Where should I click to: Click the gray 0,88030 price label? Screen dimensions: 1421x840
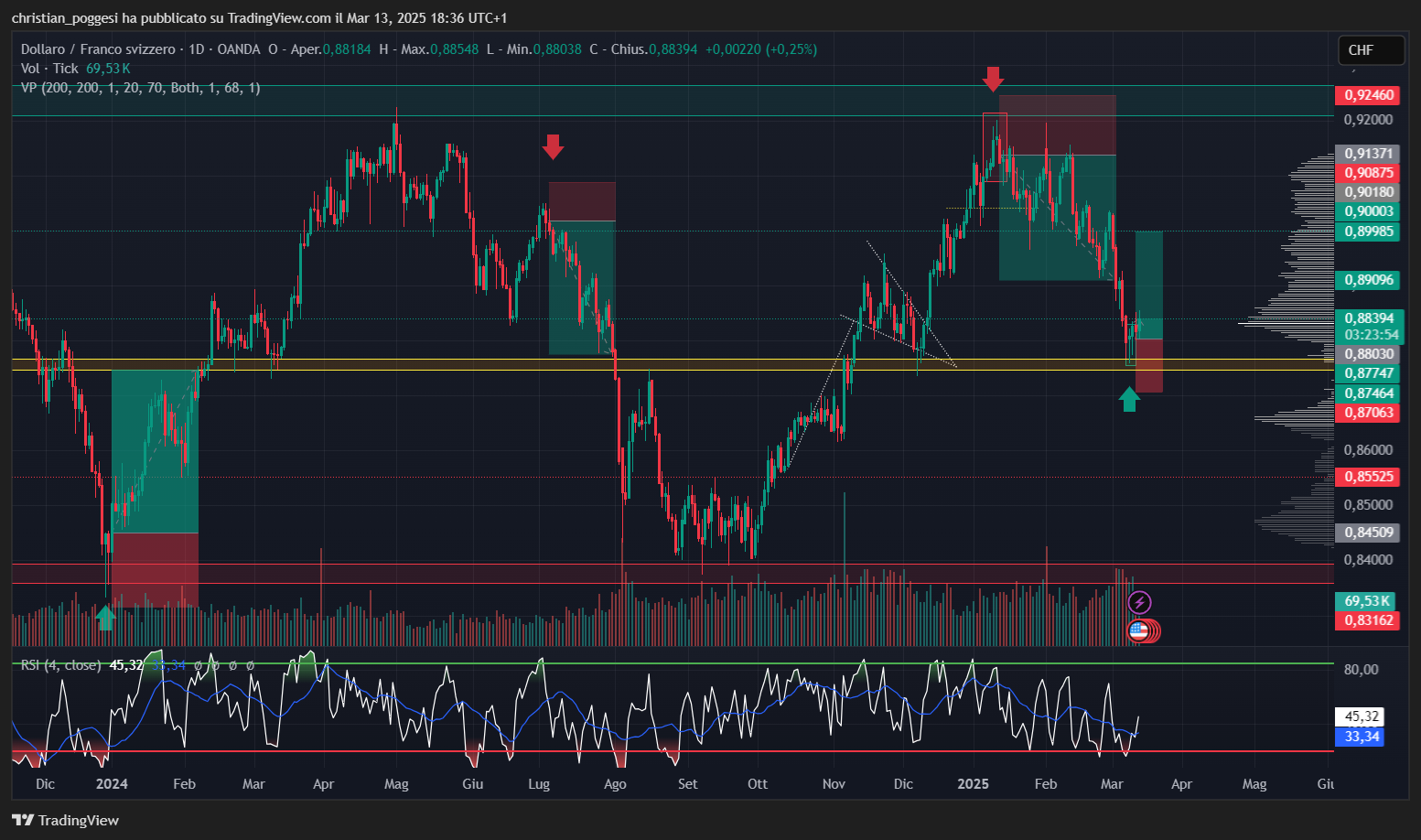pos(1369,354)
